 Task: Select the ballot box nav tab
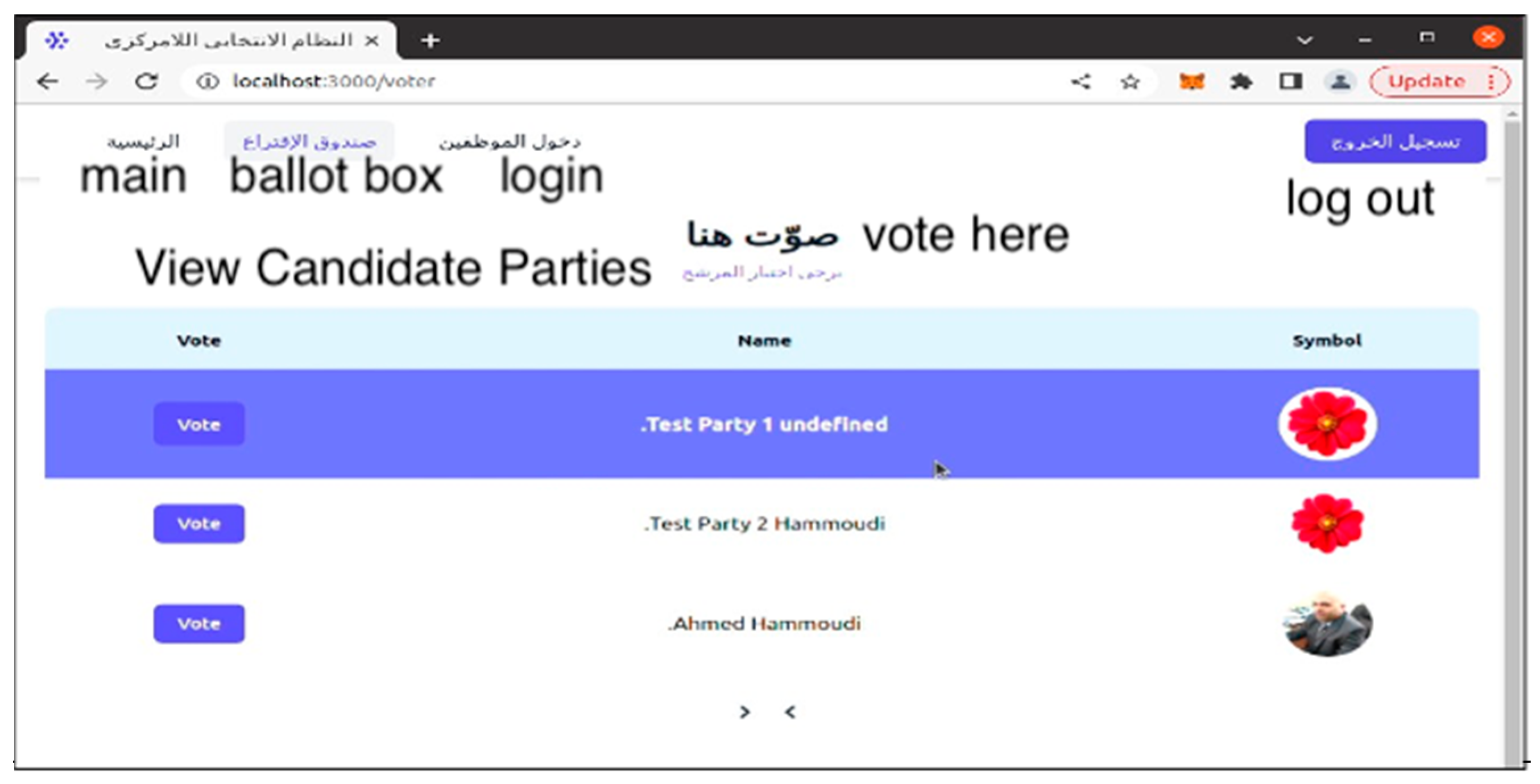pyautogui.click(x=309, y=142)
